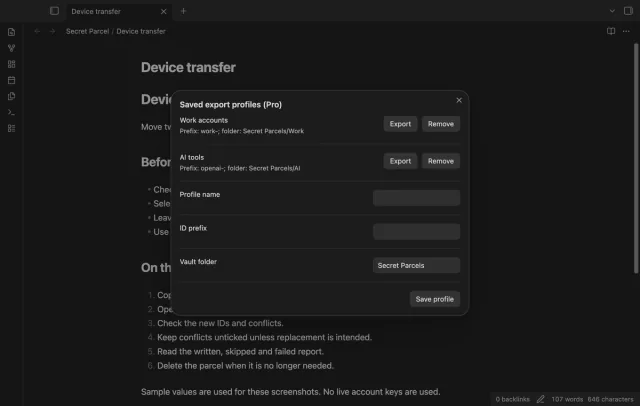Open tab list dropdown chevron
Viewport: 640px width, 406px height.
coord(612,11)
